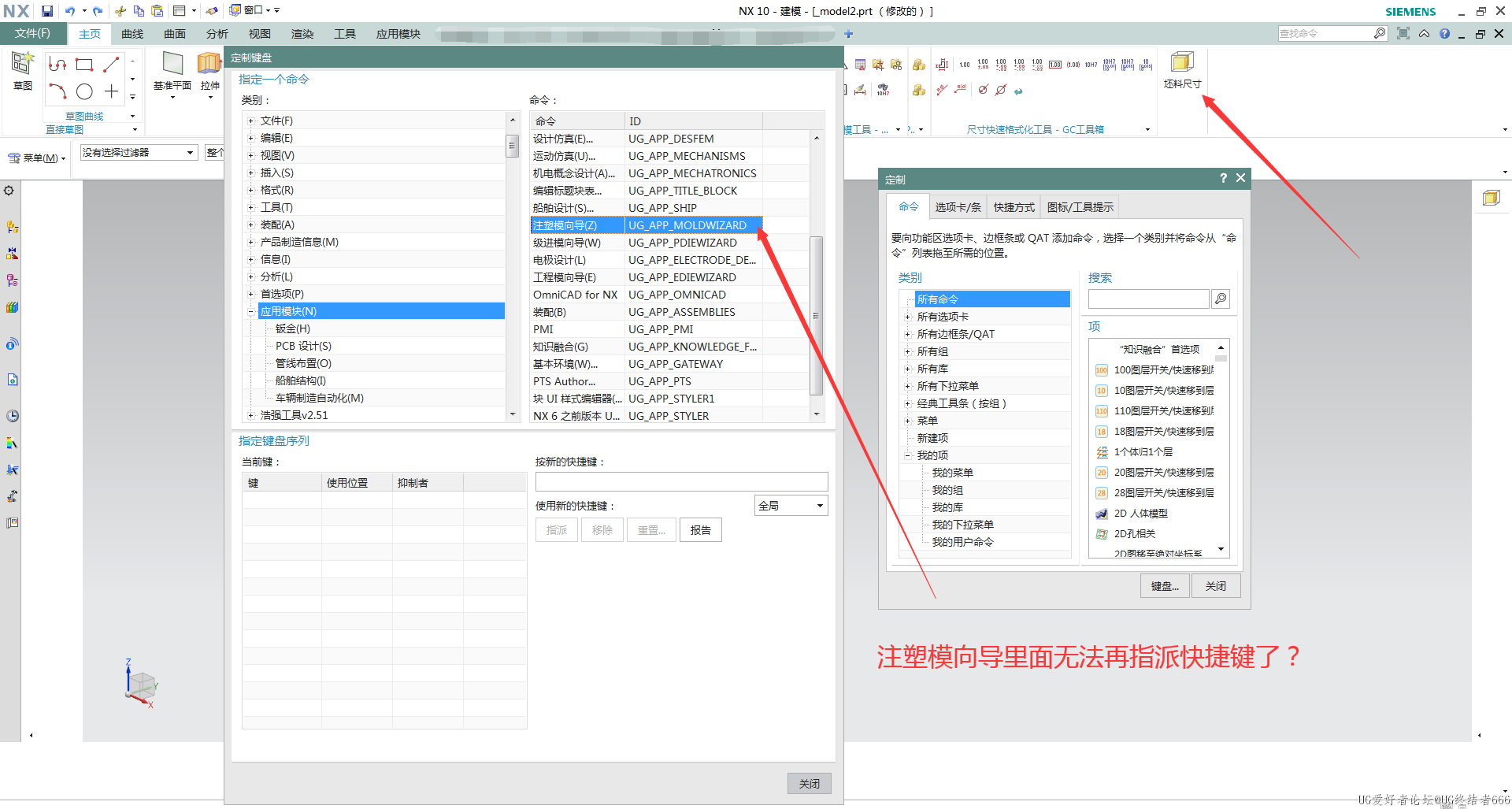1512x809 pixels.
Task: Expand 所有选项卡 in Customize categories
Action: pyautogui.click(x=907, y=317)
